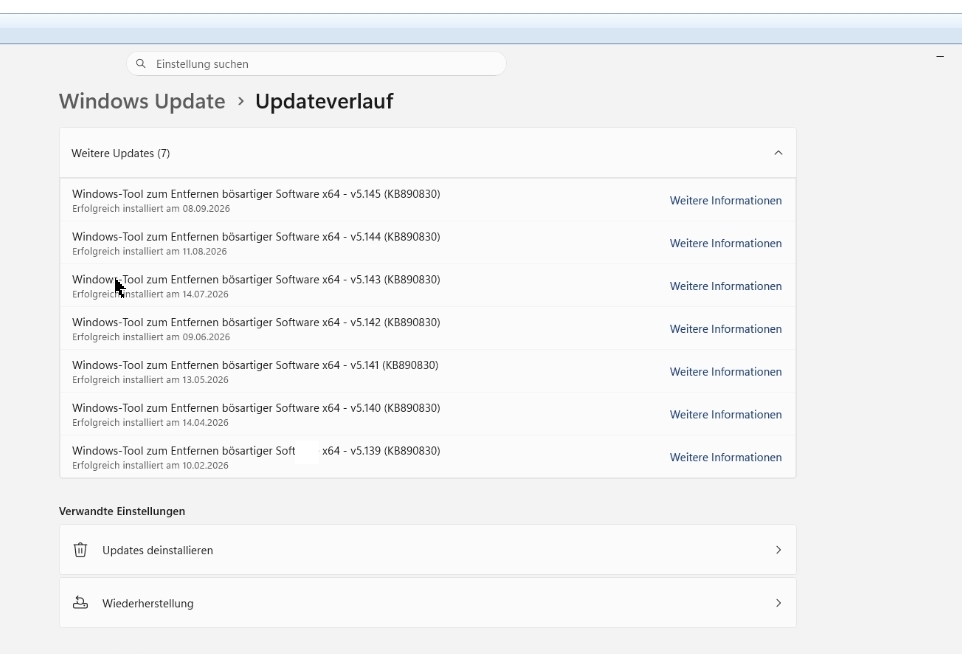Click the trash icon beside Updates deinstallieren
The width and height of the screenshot is (962, 654).
[x=80, y=550]
